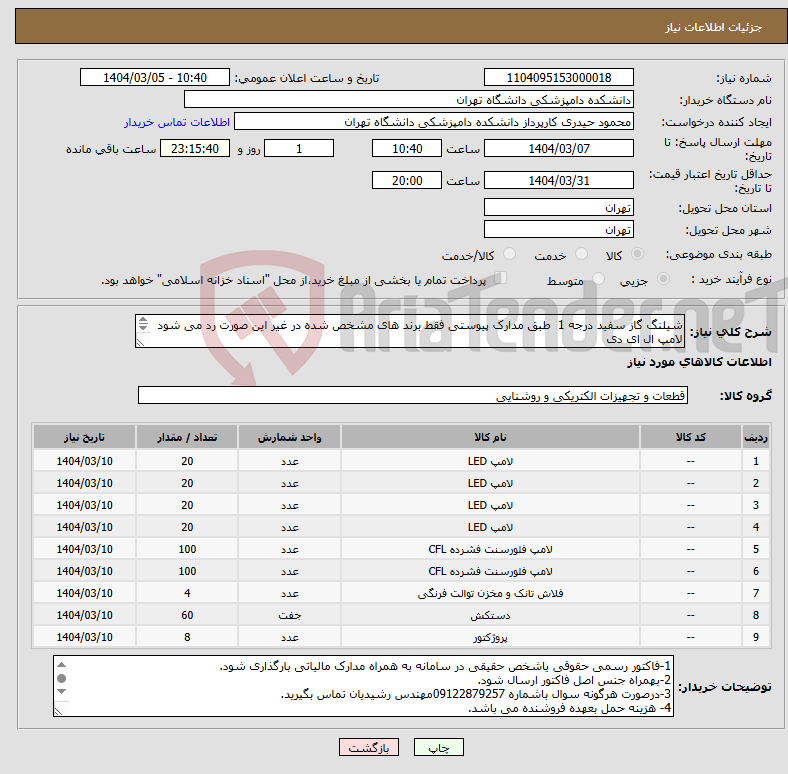788x774 pixels.
Task: Click the دستکش item name
Action: pos(490,615)
